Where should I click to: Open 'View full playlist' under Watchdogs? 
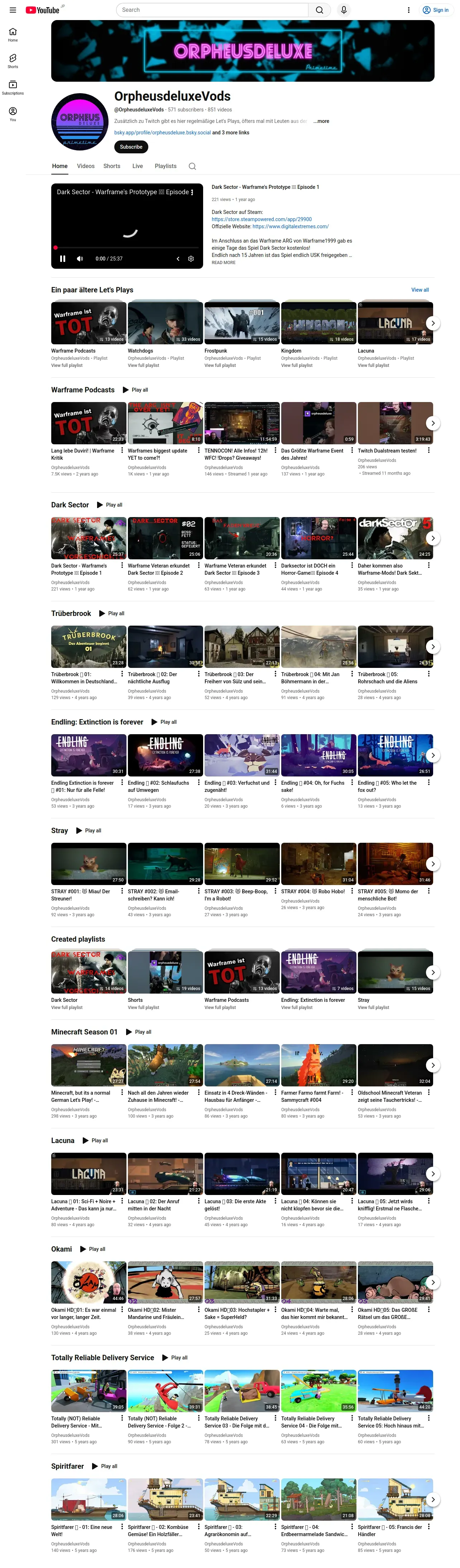[144, 365]
